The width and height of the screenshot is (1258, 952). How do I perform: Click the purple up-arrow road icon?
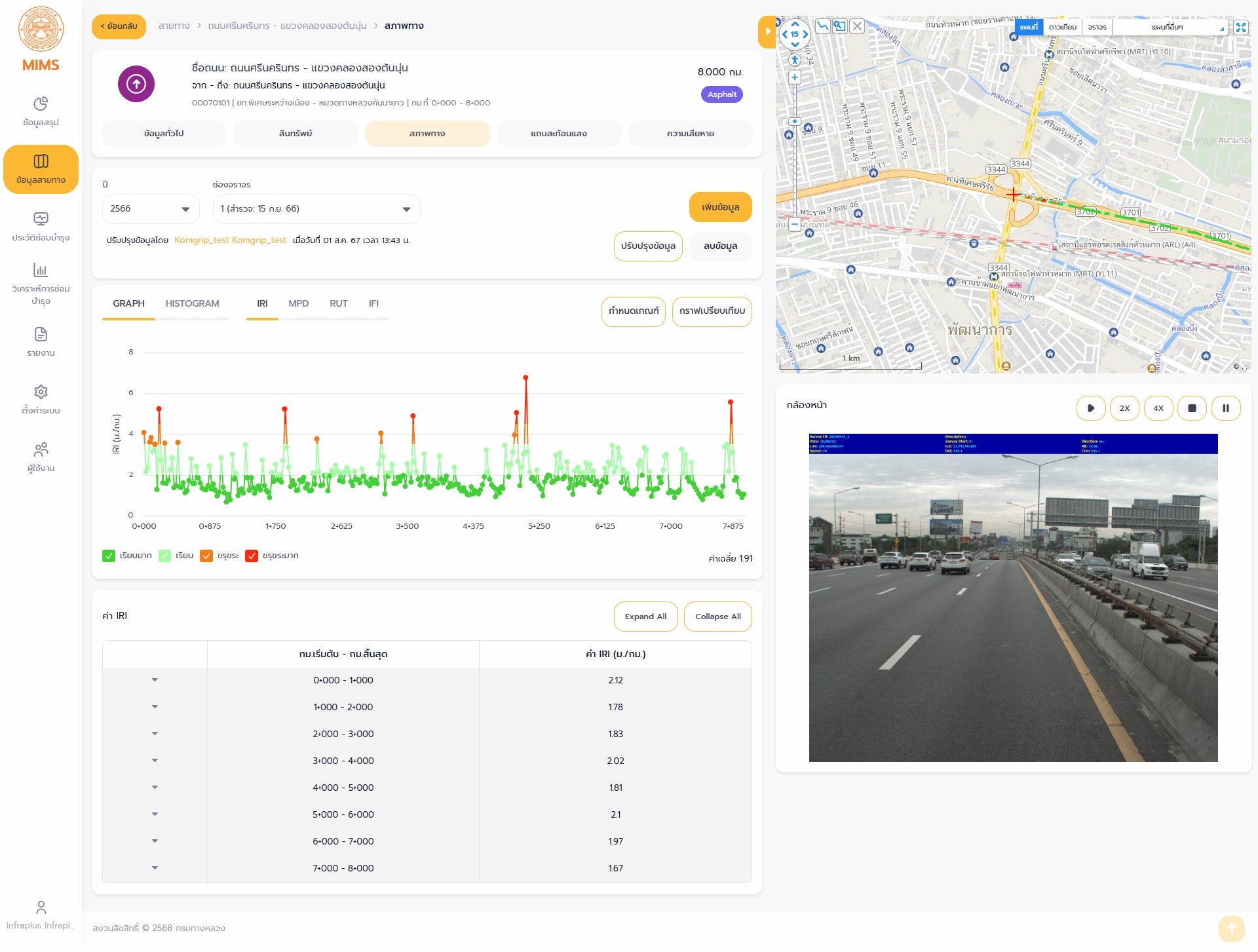tap(136, 84)
